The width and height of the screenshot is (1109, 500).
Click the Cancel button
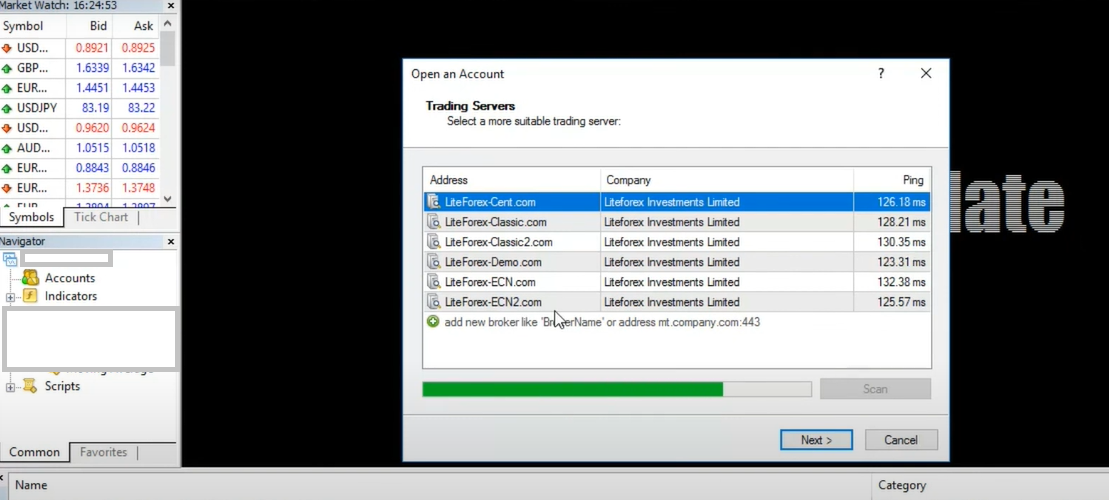(901, 440)
